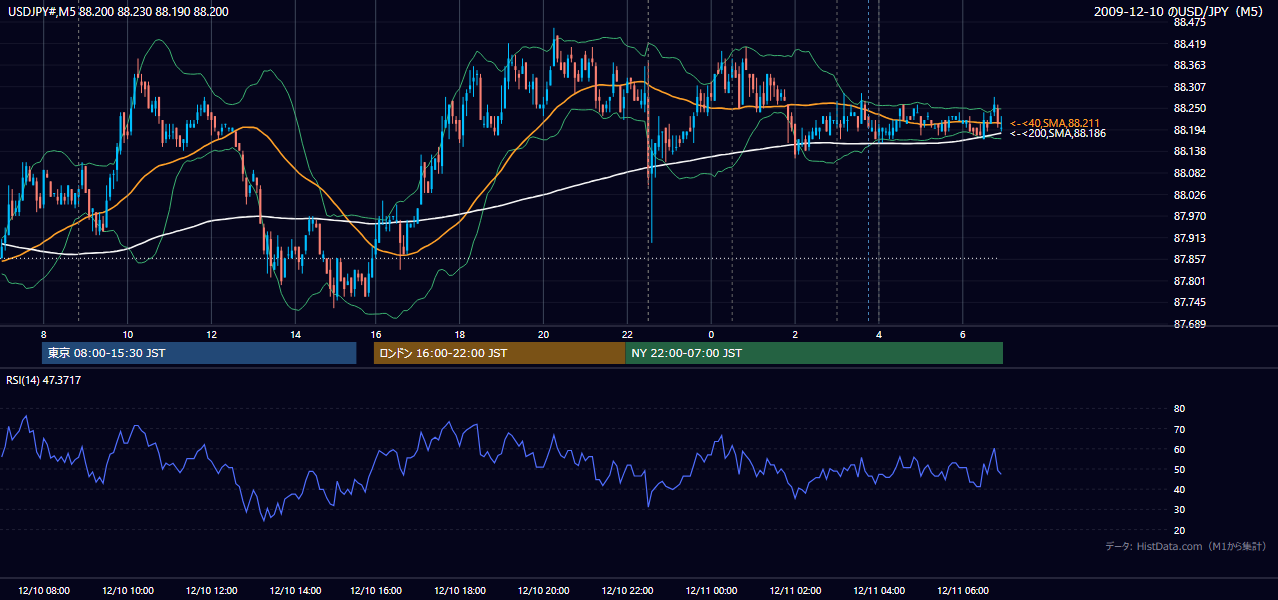Click the 12/10 10:00 time label
The height and width of the screenshot is (600, 1278).
(127, 591)
